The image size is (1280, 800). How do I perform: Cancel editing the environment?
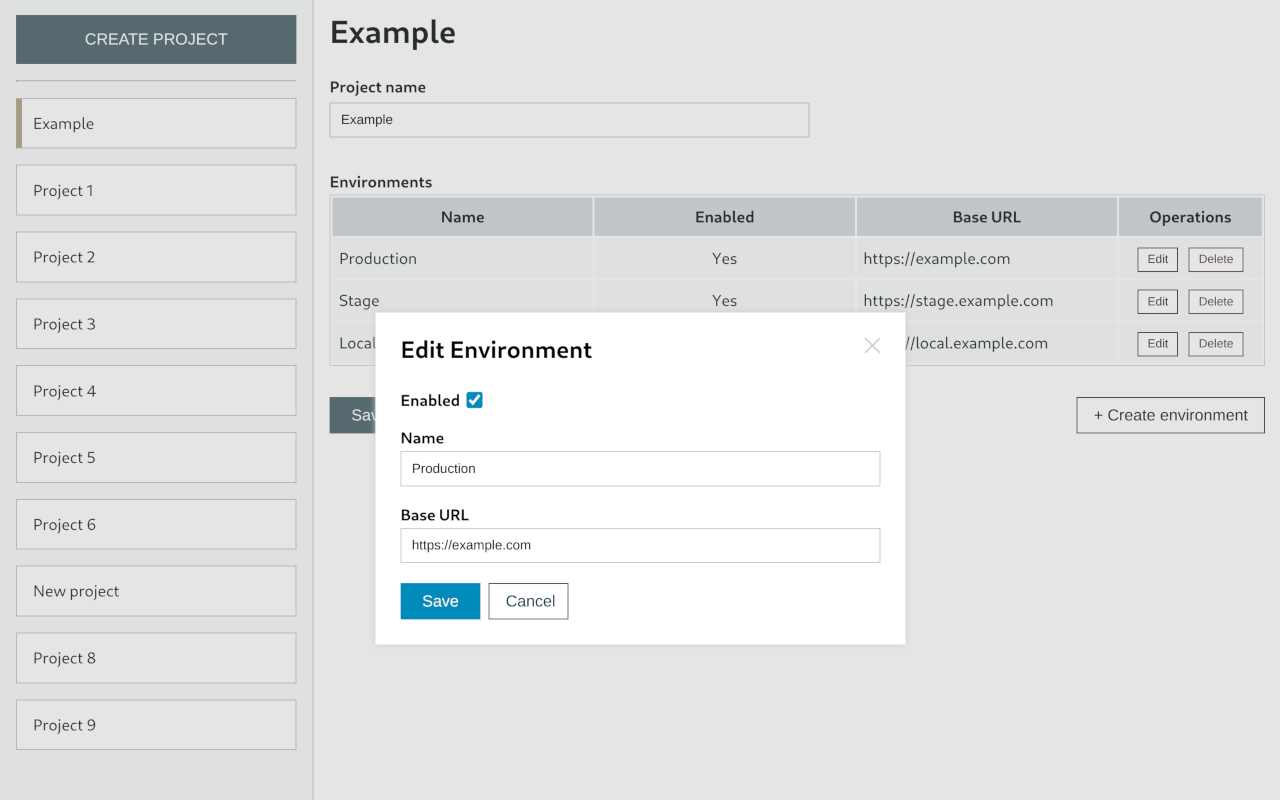[x=528, y=601]
